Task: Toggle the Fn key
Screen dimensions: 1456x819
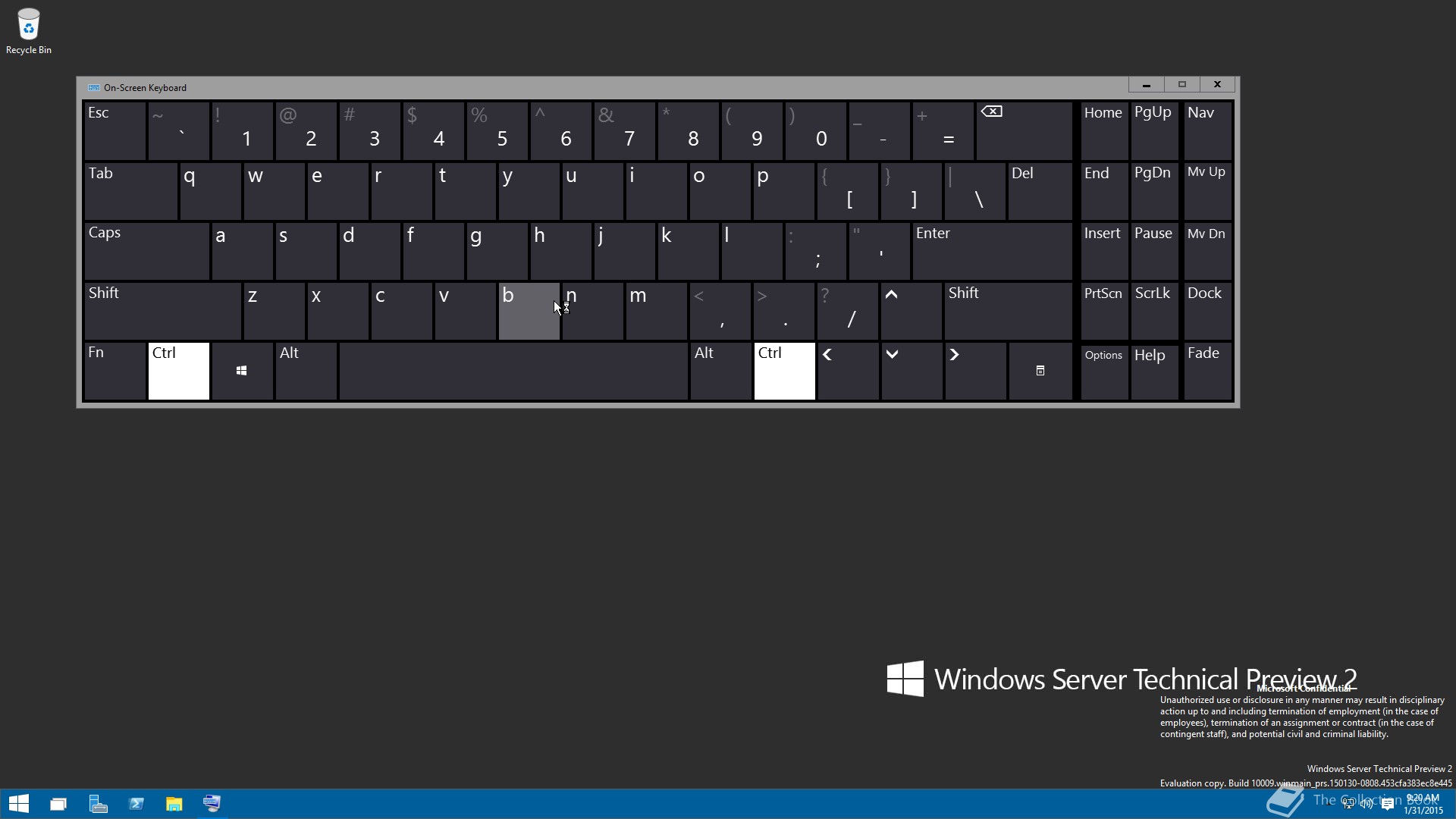Action: [115, 371]
